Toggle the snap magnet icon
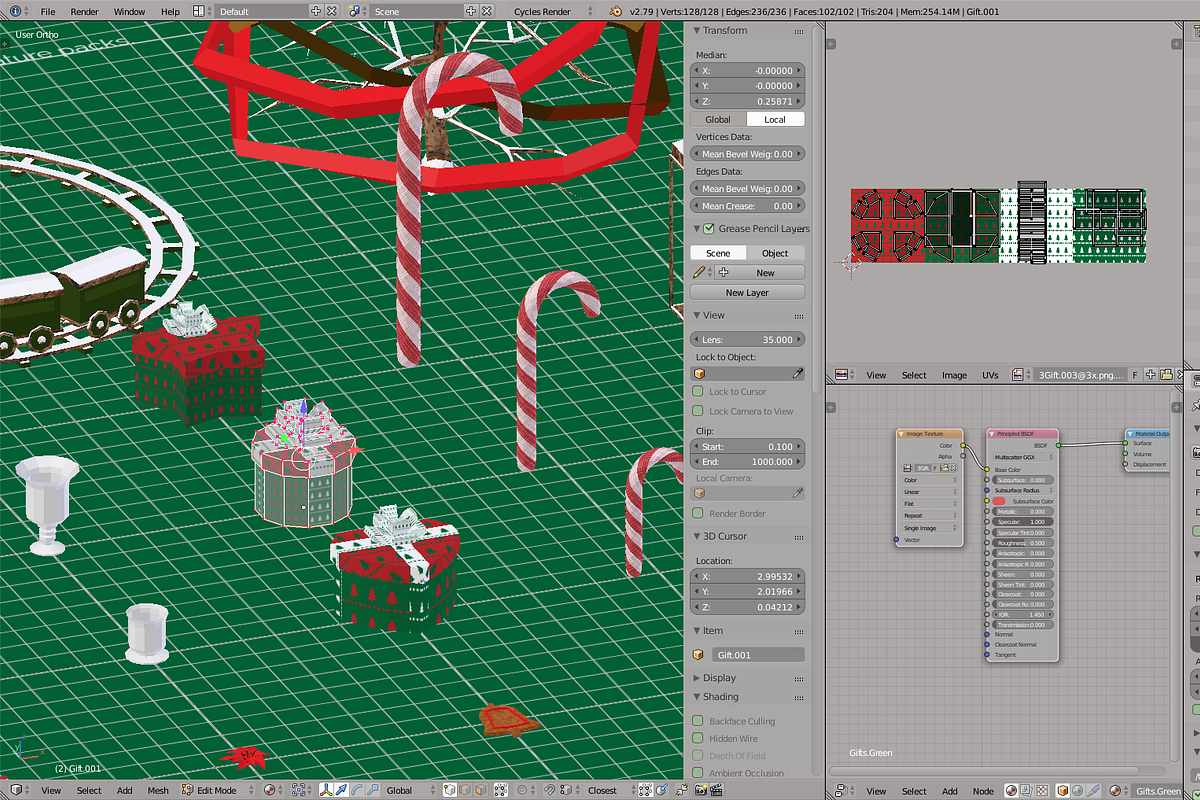Image resolution: width=1200 pixels, height=800 pixels. pos(548,790)
